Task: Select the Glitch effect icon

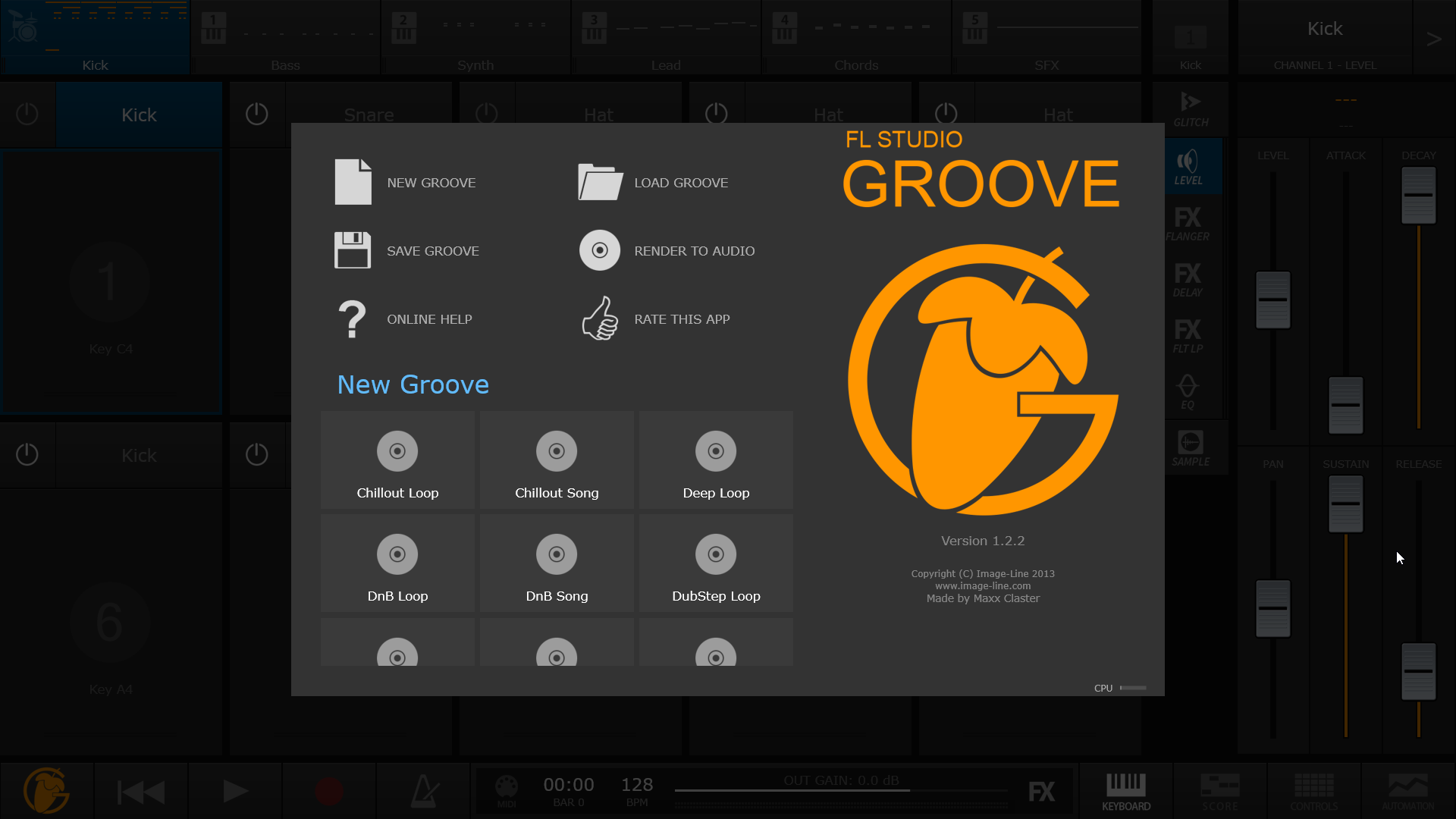Action: [1191, 110]
